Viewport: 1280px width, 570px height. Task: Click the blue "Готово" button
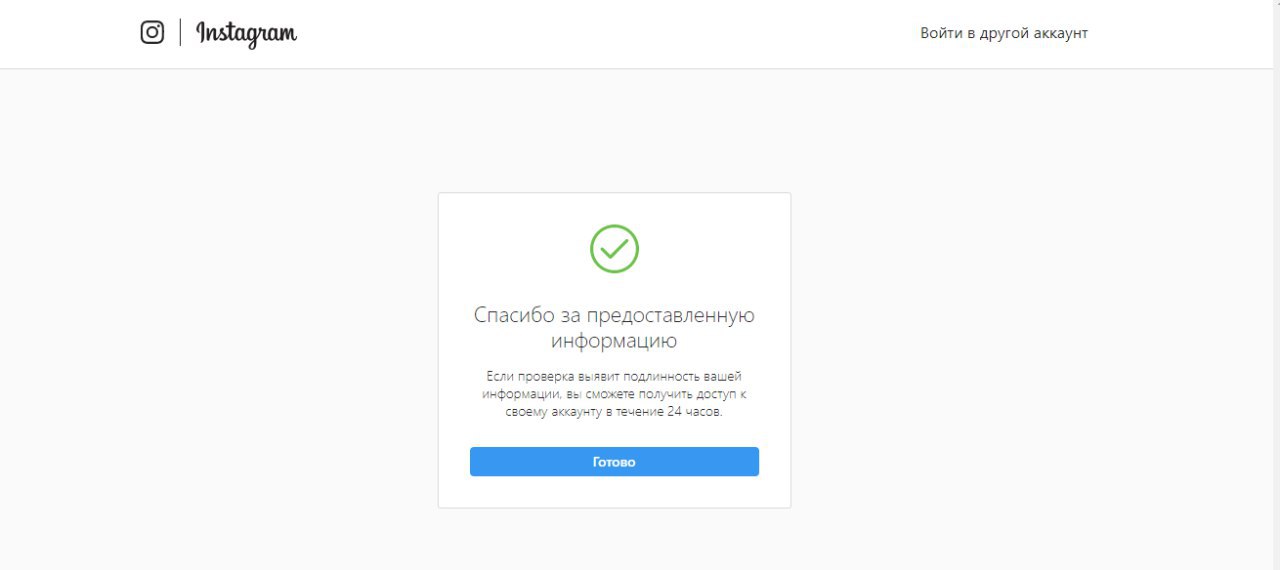click(614, 462)
